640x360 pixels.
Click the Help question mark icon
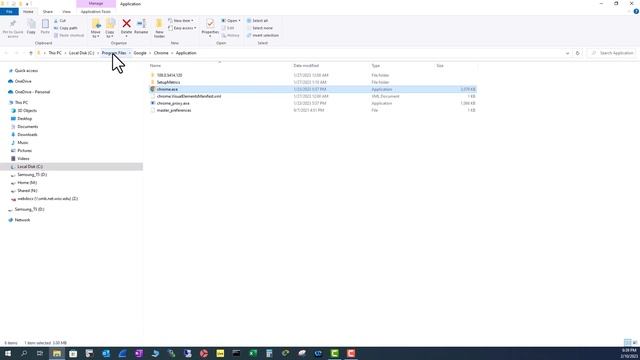point(636,12)
